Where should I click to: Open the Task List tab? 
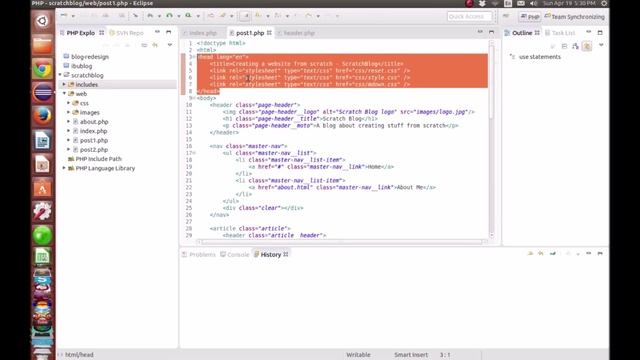[560, 33]
